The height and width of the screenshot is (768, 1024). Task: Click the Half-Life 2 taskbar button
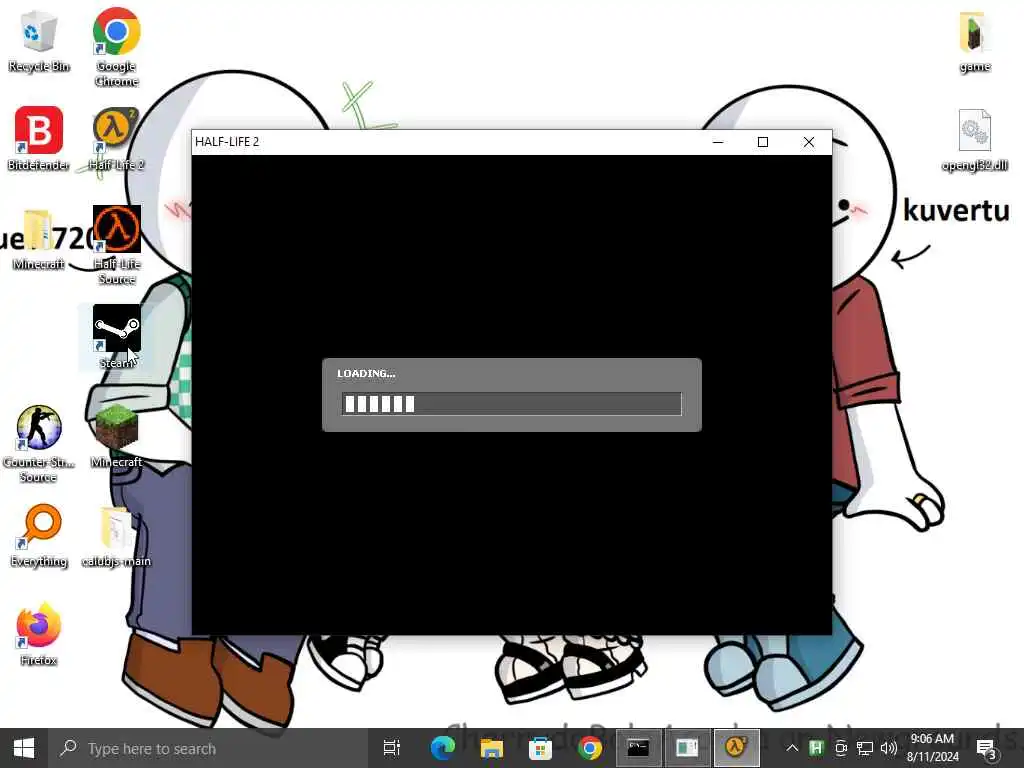click(736, 748)
